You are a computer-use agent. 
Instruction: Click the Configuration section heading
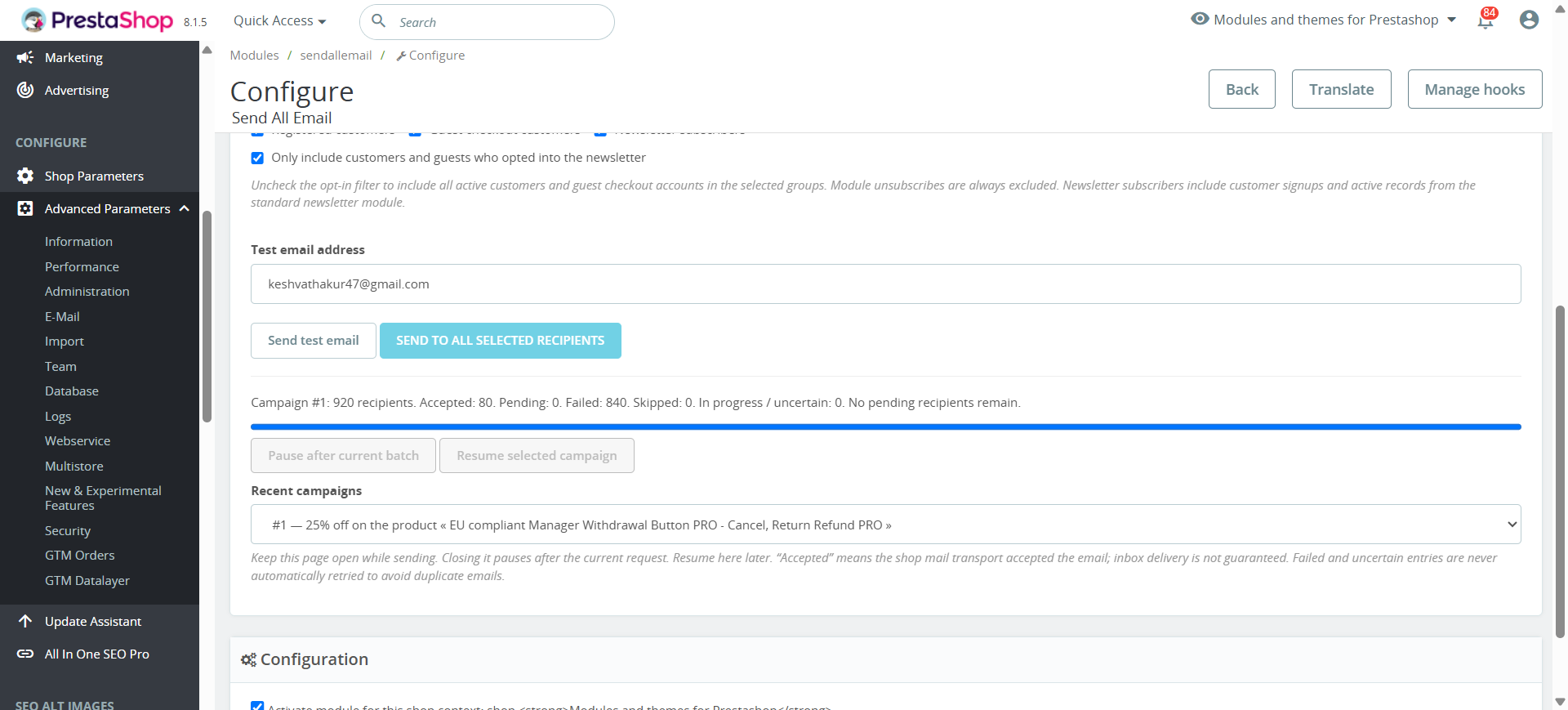[314, 659]
